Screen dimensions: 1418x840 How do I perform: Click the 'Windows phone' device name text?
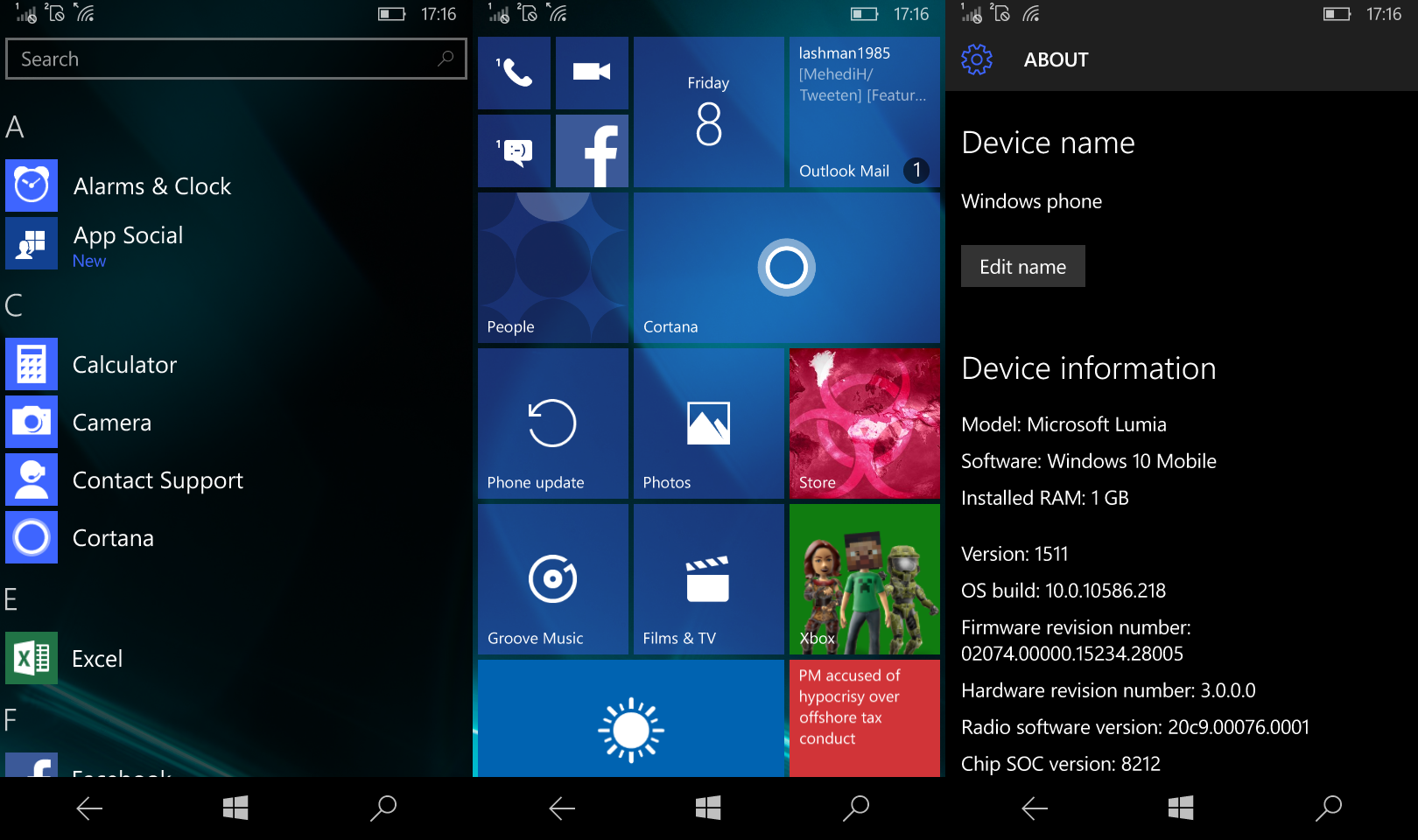pyautogui.click(x=1031, y=201)
